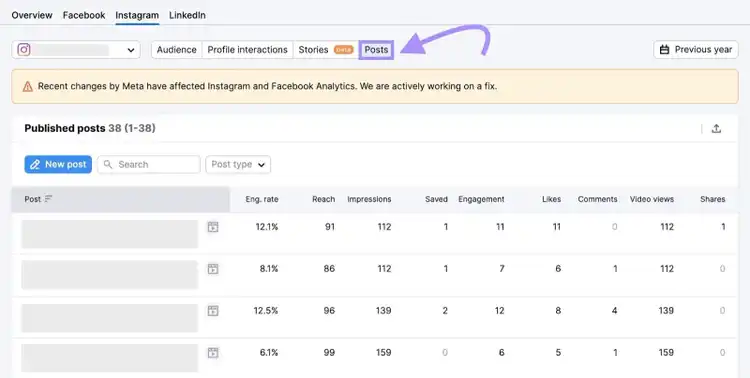The image size is (750, 378).
Task: Sort table by Impressions column
Action: [x=369, y=199]
